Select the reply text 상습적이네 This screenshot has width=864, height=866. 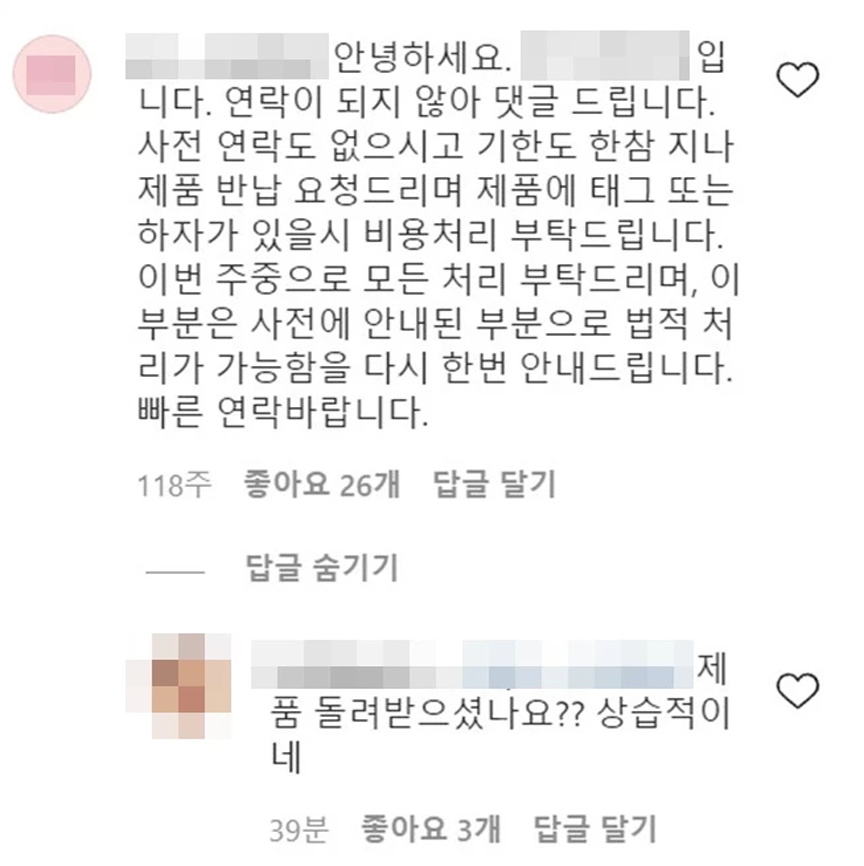[x=501, y=736]
